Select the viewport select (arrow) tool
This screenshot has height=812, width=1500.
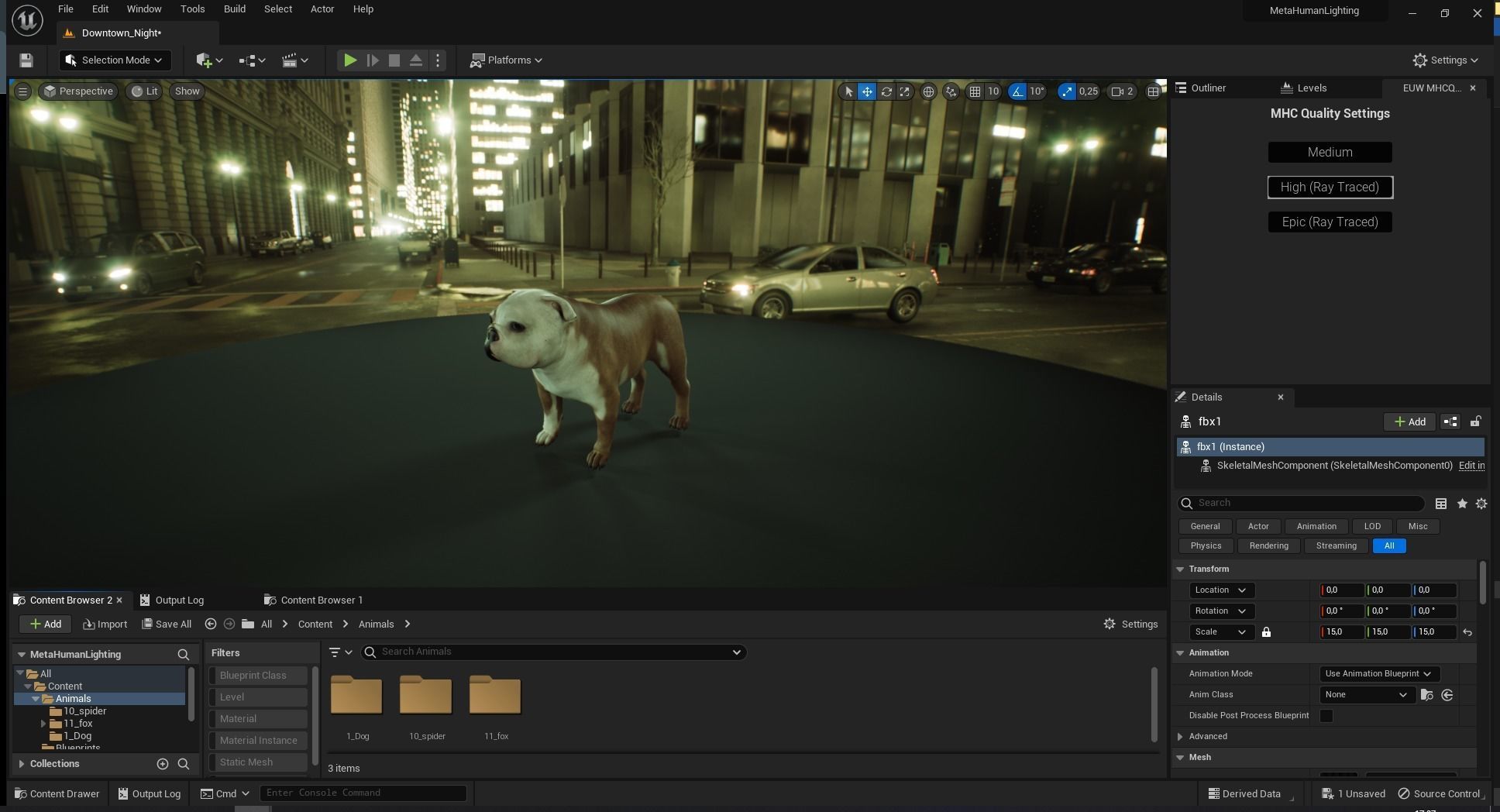[848, 91]
